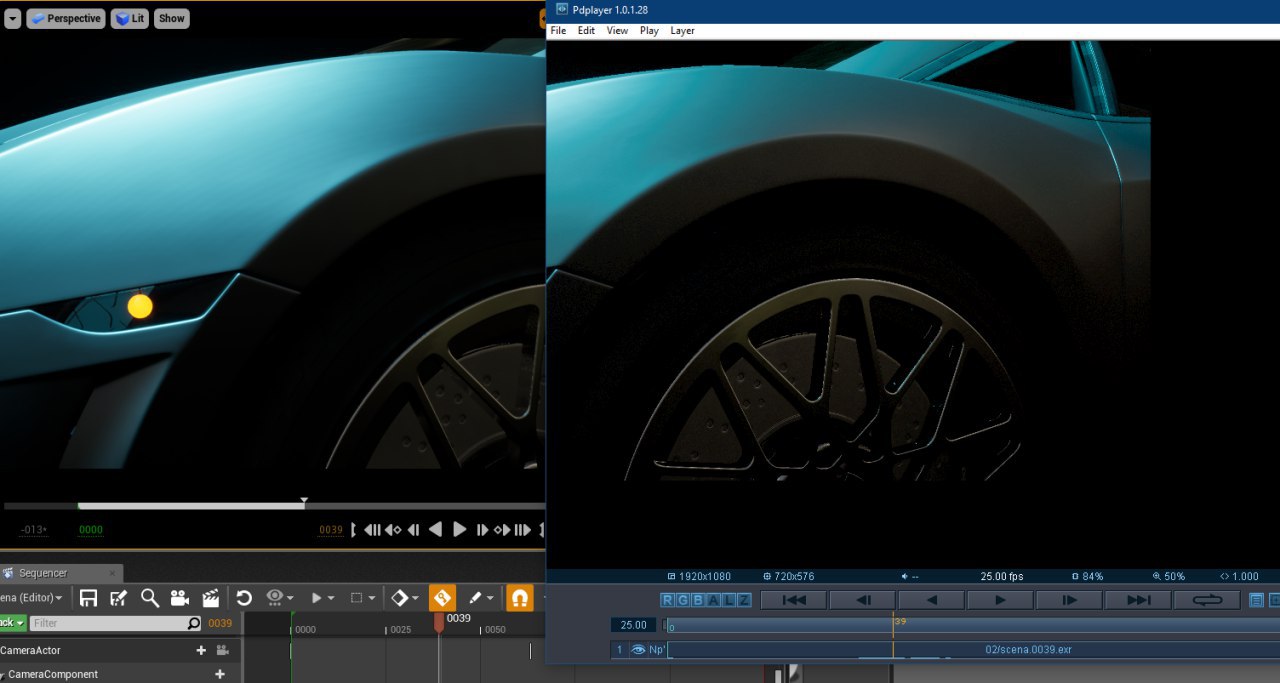Open the key group diamond dropdown

point(404,598)
